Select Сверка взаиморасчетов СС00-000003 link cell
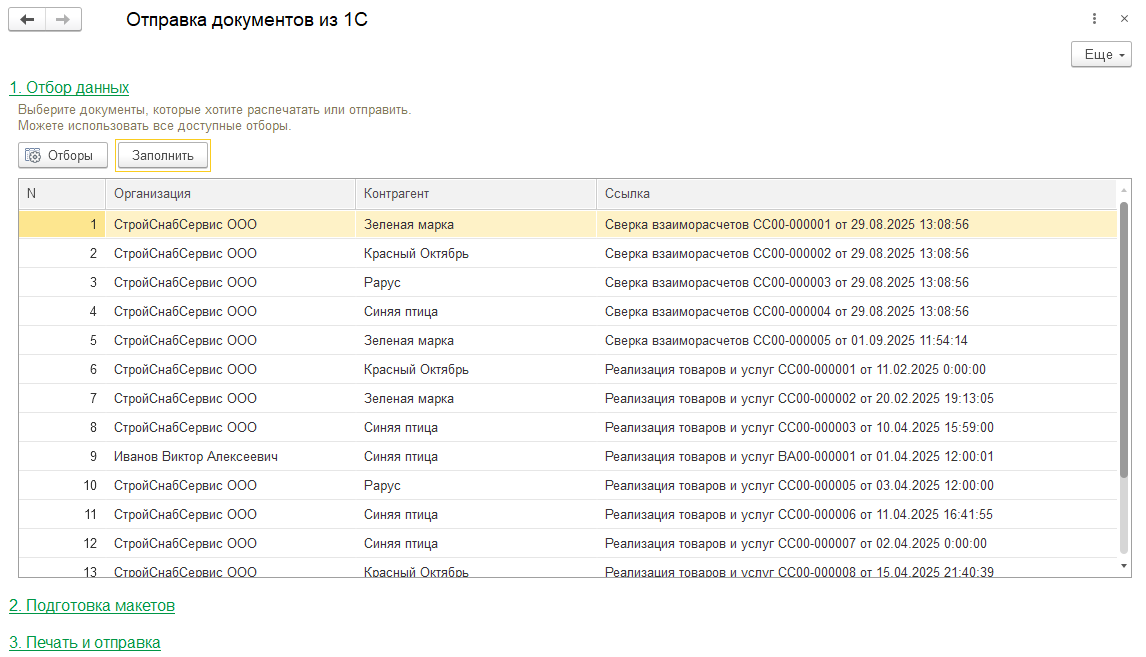1146x657 pixels. 857,283
